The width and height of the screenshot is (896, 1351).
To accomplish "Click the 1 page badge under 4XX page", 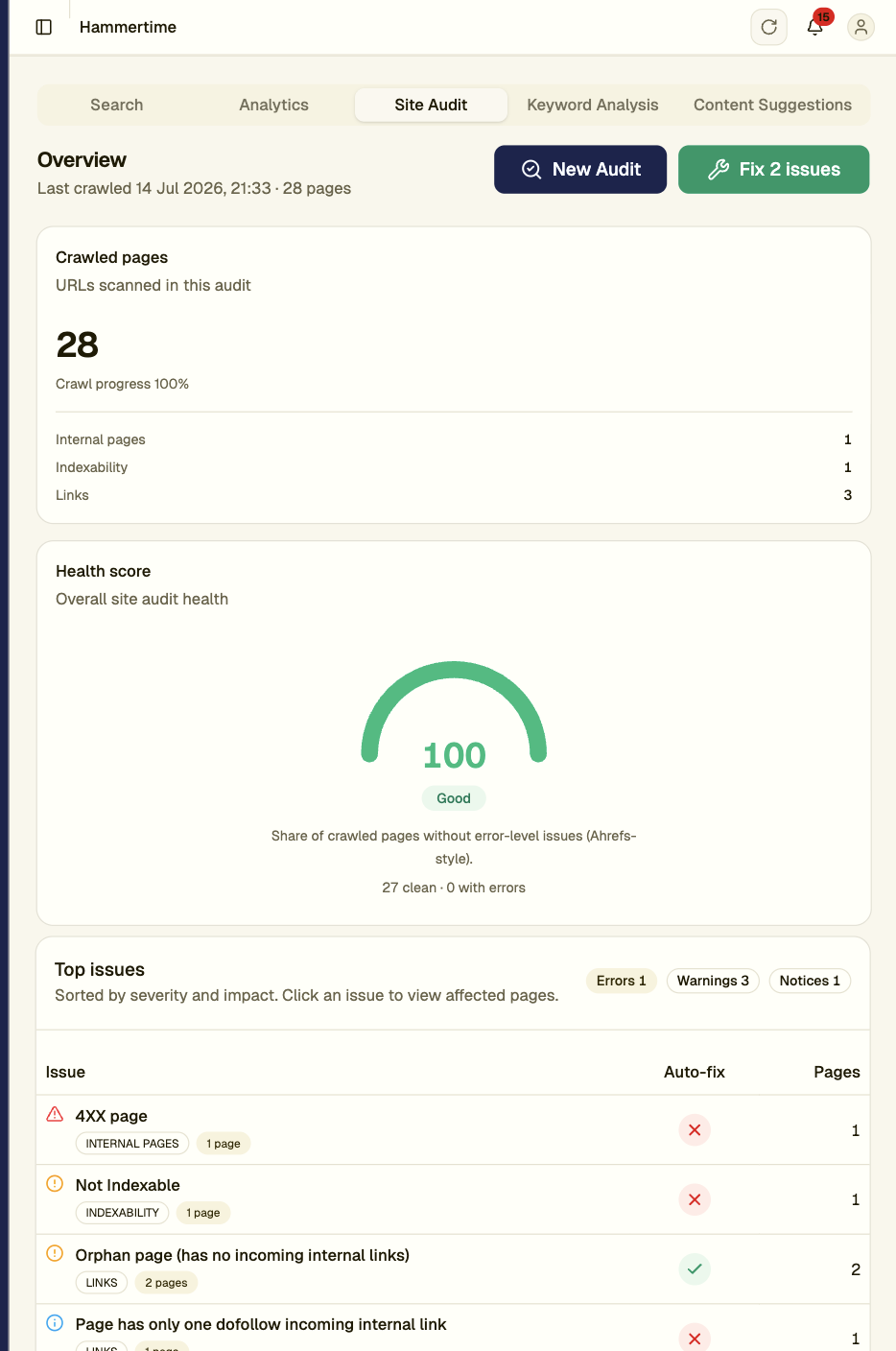I will (224, 1144).
